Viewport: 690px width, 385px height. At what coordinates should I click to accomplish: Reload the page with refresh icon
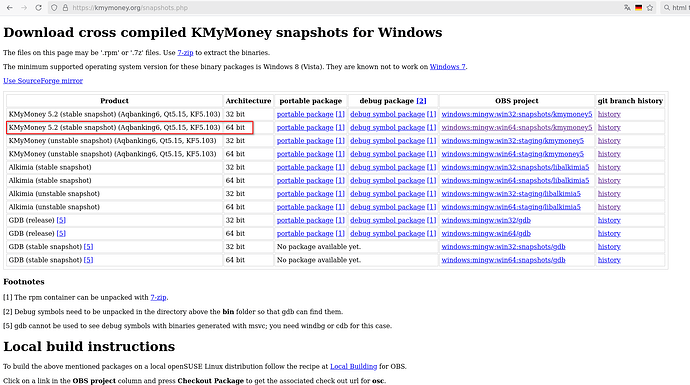(39, 7)
